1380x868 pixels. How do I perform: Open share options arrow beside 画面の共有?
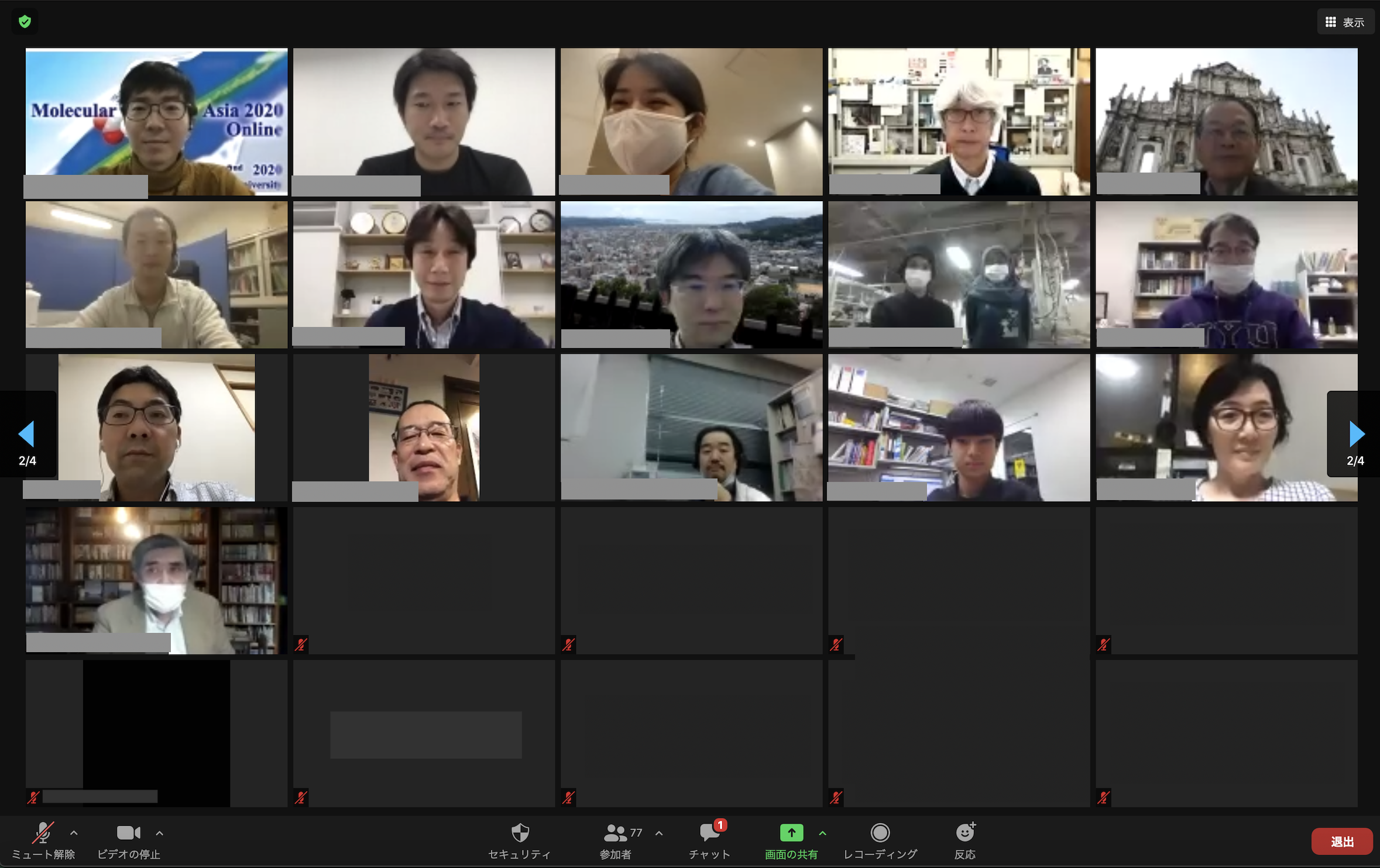pyautogui.click(x=822, y=833)
